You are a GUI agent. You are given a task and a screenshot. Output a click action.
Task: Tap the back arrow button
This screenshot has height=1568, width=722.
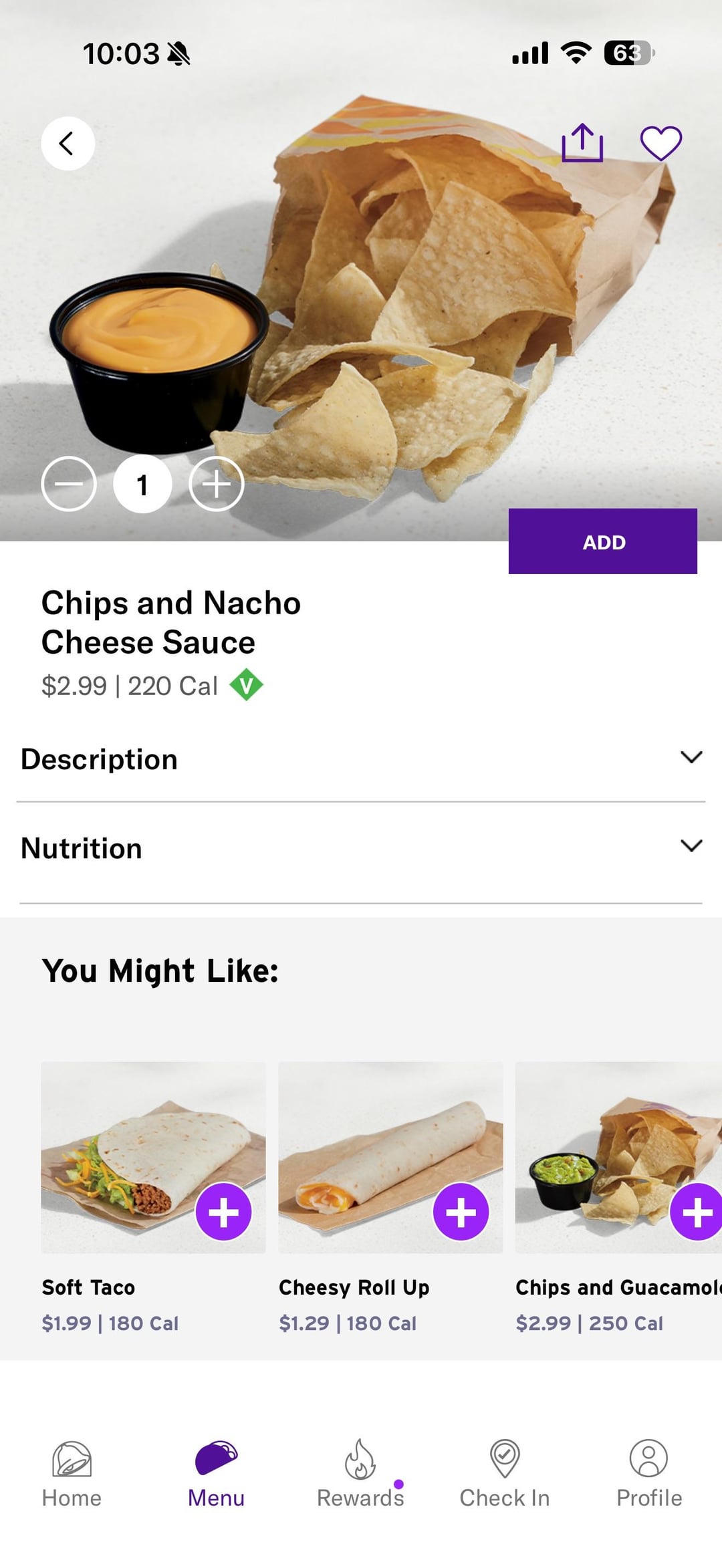pos(68,143)
